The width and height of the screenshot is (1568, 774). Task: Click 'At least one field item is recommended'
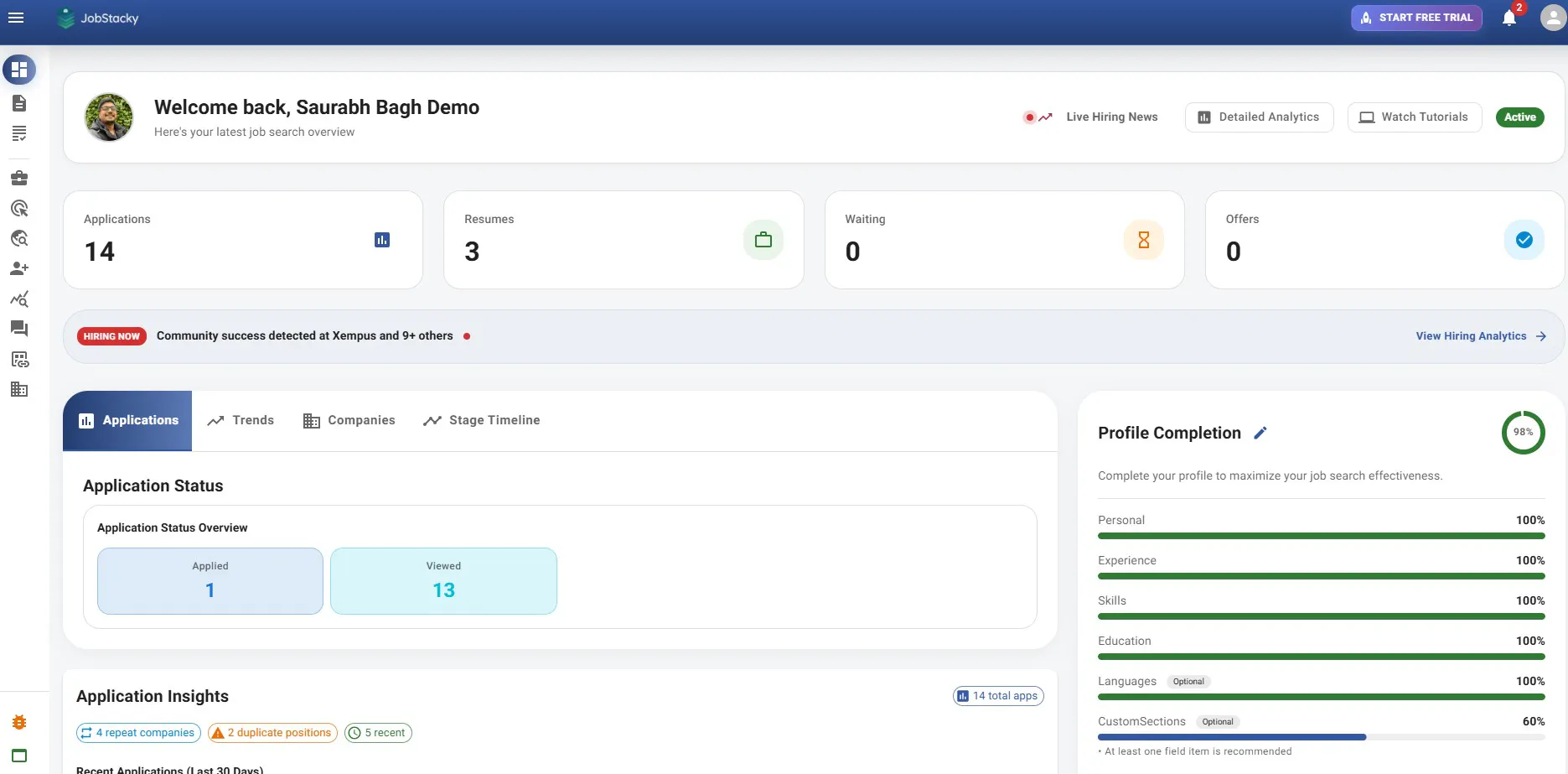click(1198, 751)
